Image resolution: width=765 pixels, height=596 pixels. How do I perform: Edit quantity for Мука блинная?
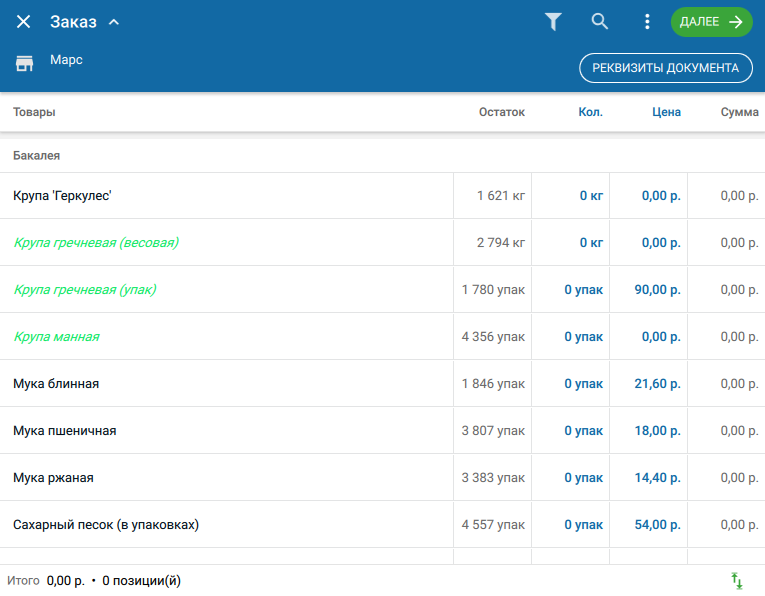570,384
